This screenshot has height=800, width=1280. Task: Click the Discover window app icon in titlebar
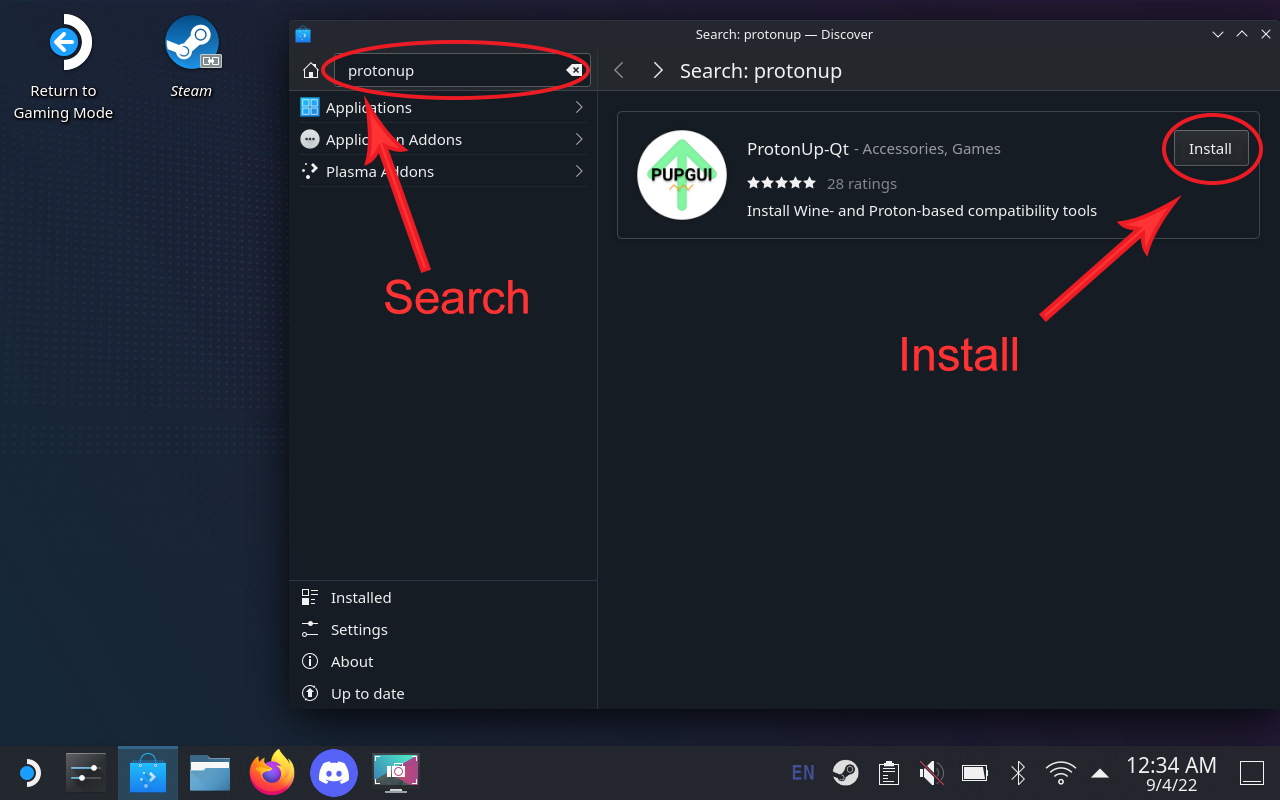point(303,34)
